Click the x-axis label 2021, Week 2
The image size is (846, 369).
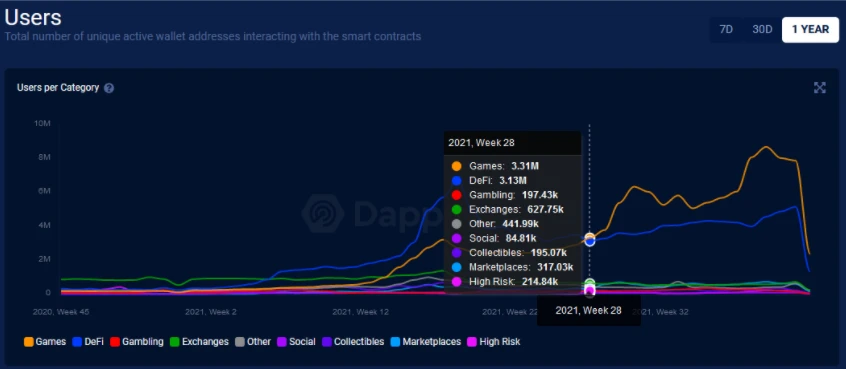tap(210, 312)
